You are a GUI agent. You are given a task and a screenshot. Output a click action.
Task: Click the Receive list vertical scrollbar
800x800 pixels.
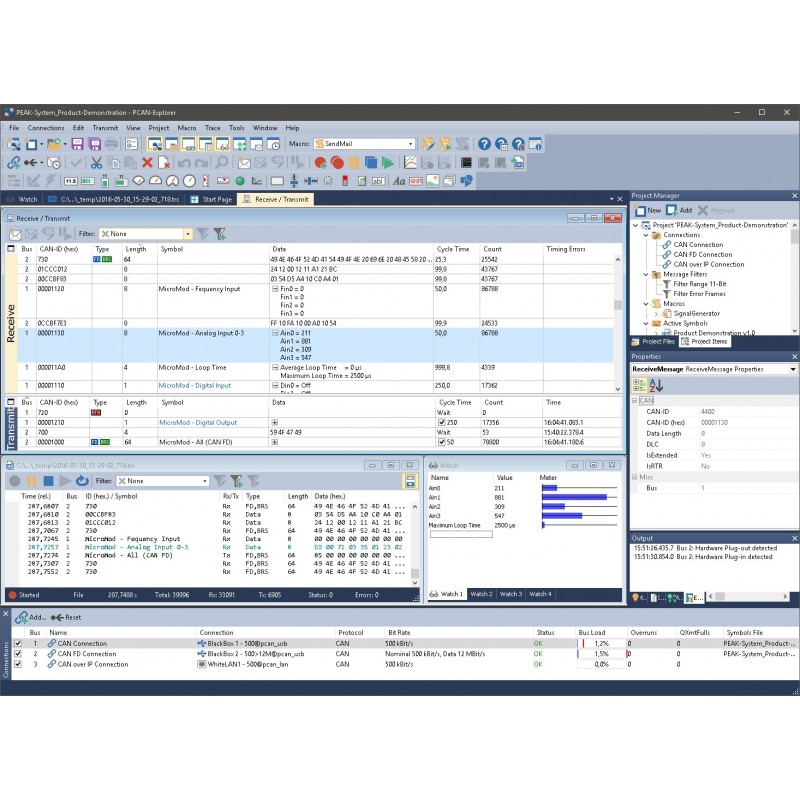(x=618, y=323)
